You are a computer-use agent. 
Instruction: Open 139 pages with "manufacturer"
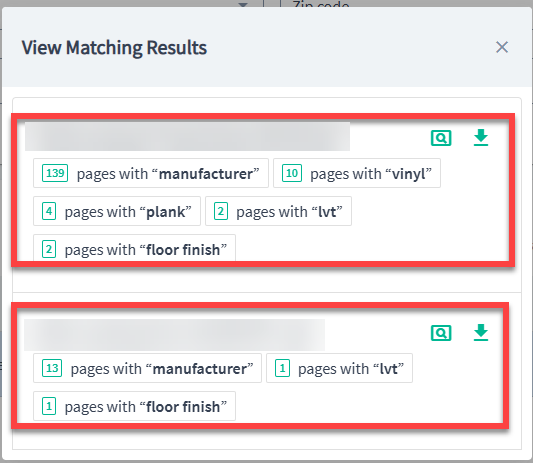click(x=151, y=173)
